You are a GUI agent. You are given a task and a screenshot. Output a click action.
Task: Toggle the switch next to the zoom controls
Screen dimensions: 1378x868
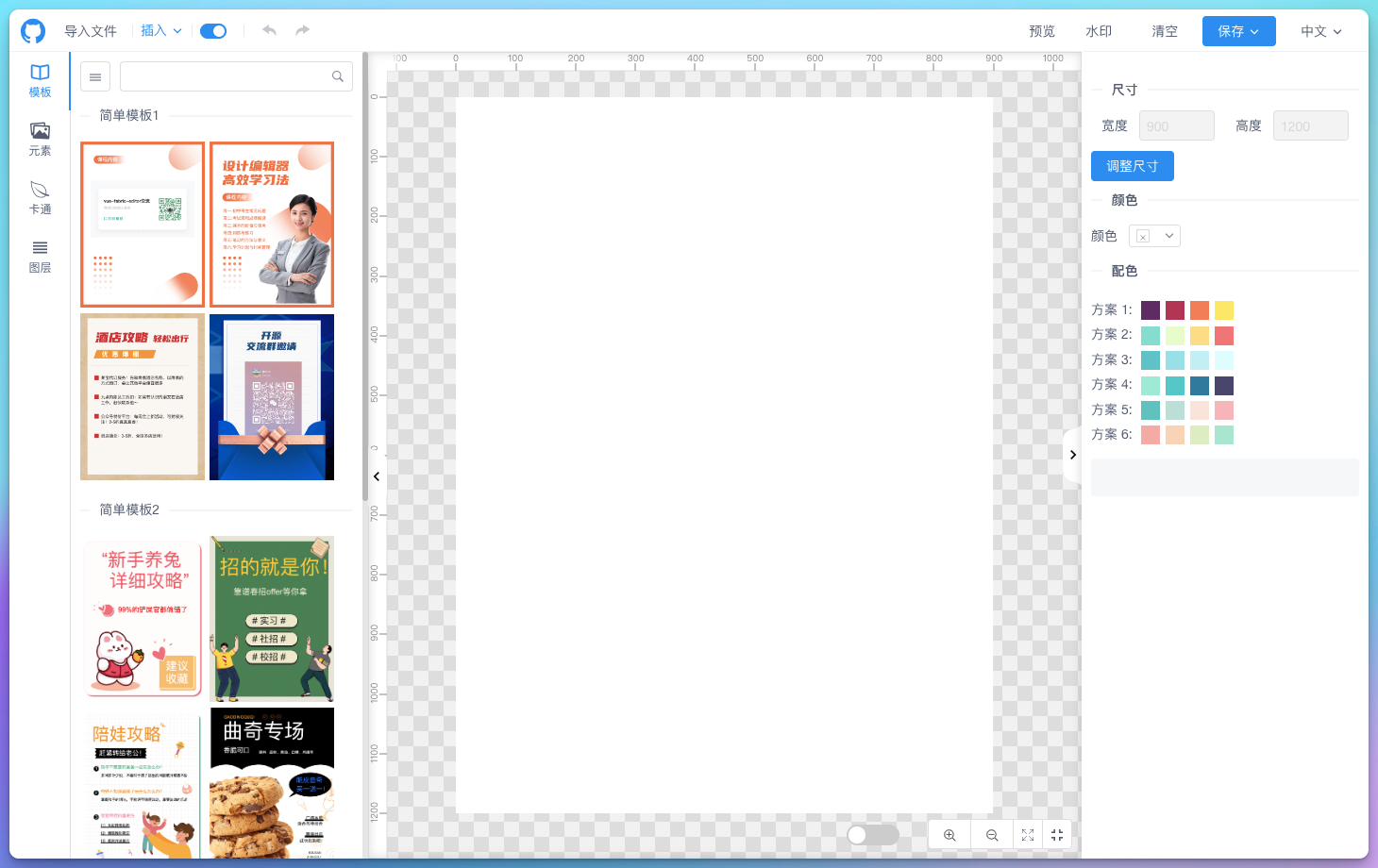[x=872, y=834]
